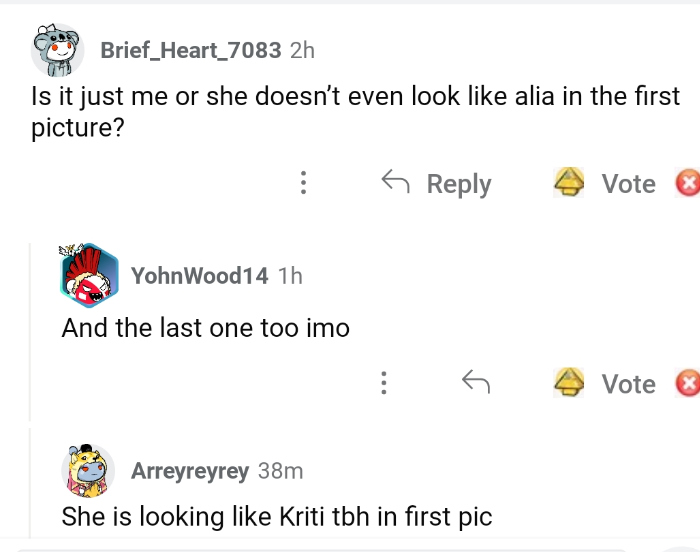The width and height of the screenshot is (700, 552).
Task: Open Brief_Heart_7083's profile avatar
Action: (55, 51)
